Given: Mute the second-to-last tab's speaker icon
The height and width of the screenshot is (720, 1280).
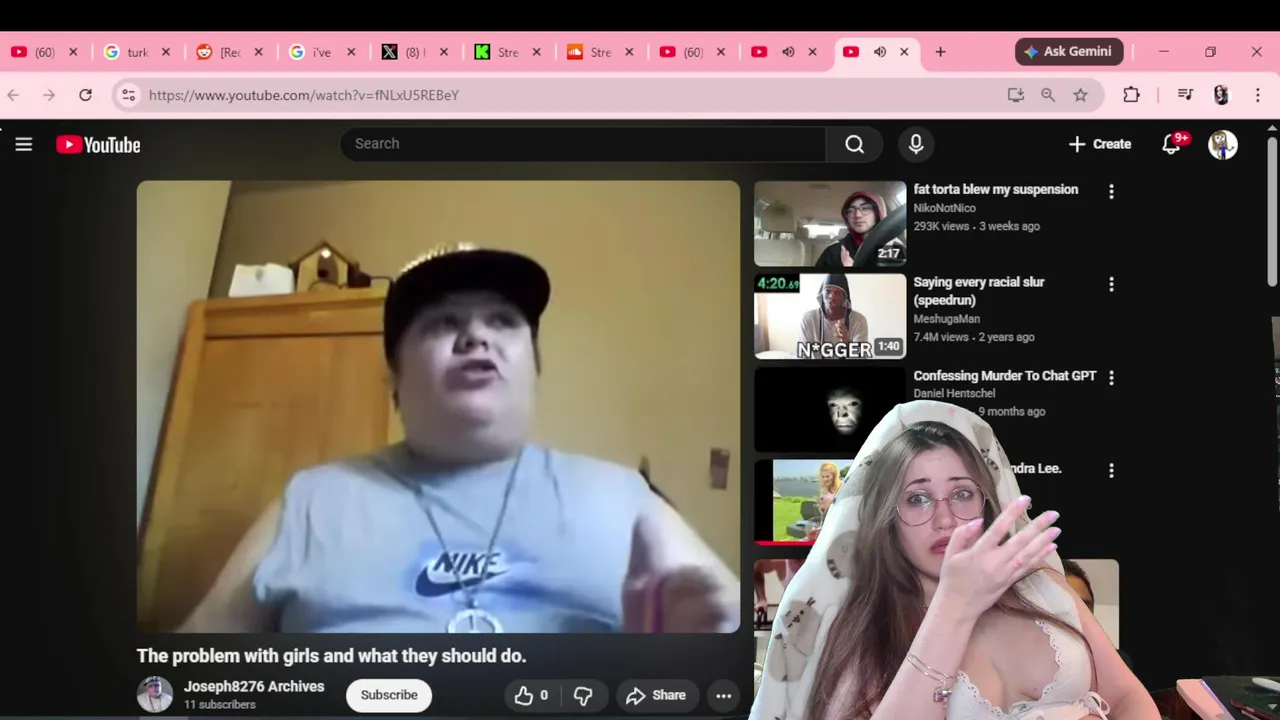Looking at the screenshot, I should [788, 52].
